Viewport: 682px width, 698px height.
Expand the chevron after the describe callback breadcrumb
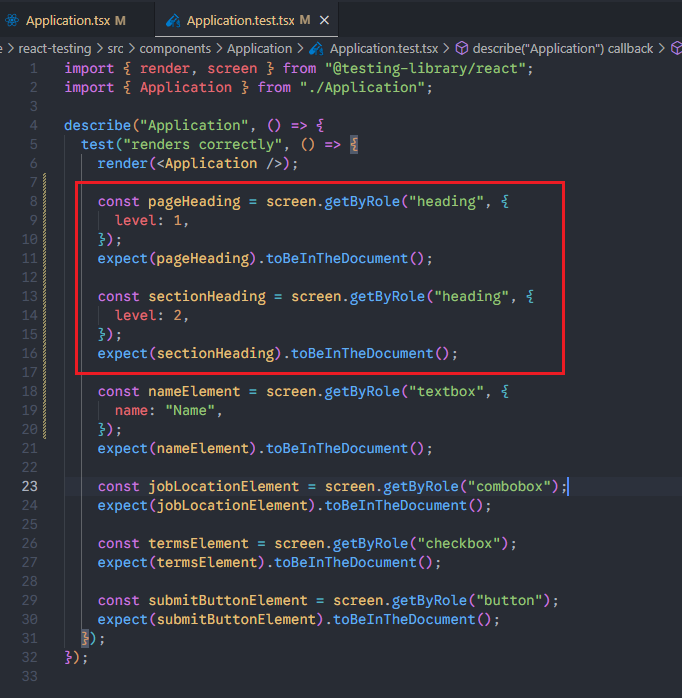click(667, 48)
